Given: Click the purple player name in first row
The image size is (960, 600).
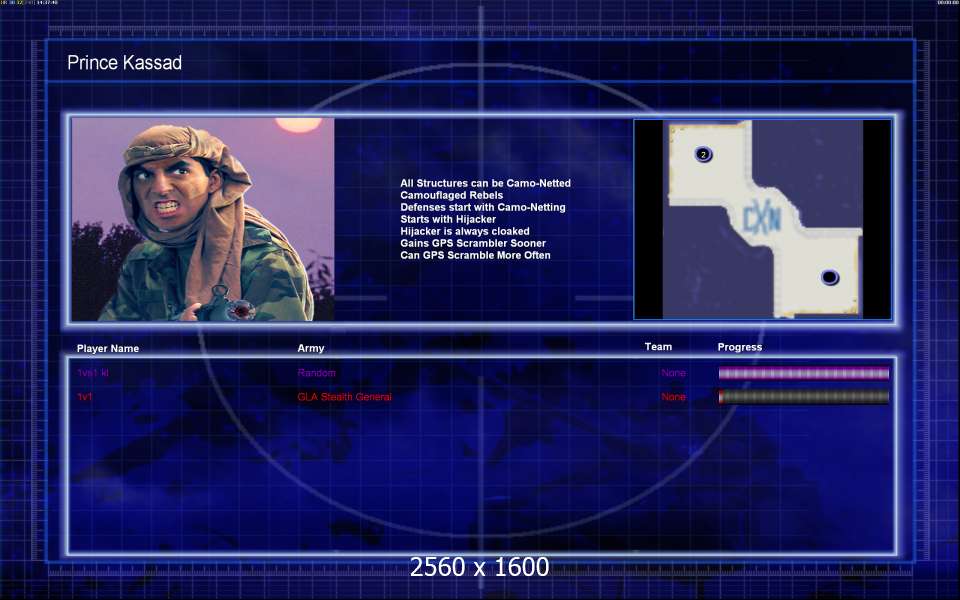Looking at the screenshot, I should (93, 373).
